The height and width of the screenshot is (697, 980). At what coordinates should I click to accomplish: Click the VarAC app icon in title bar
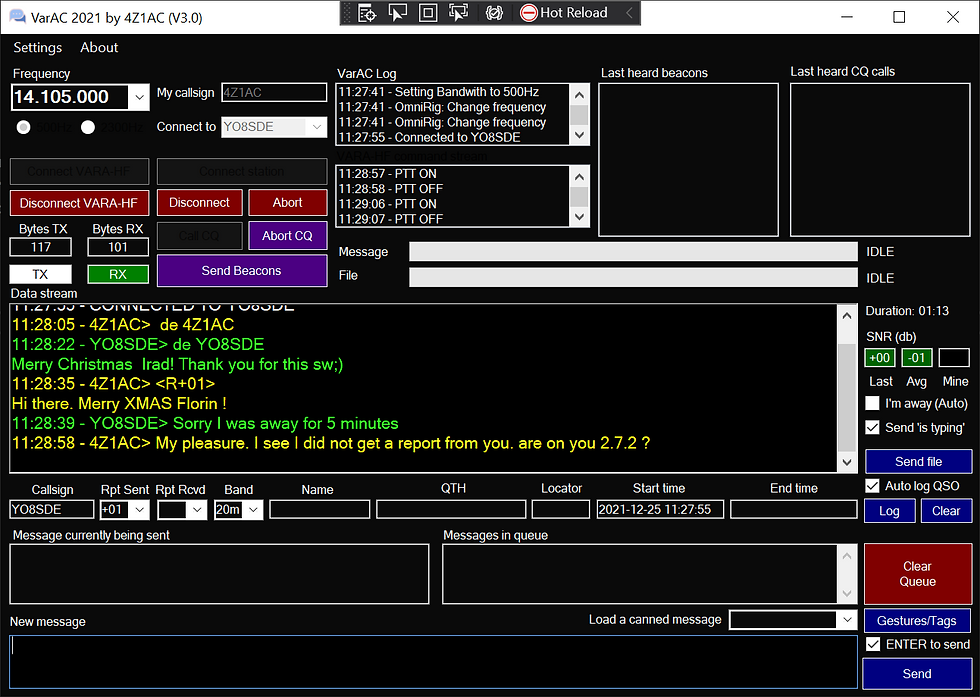pos(17,17)
